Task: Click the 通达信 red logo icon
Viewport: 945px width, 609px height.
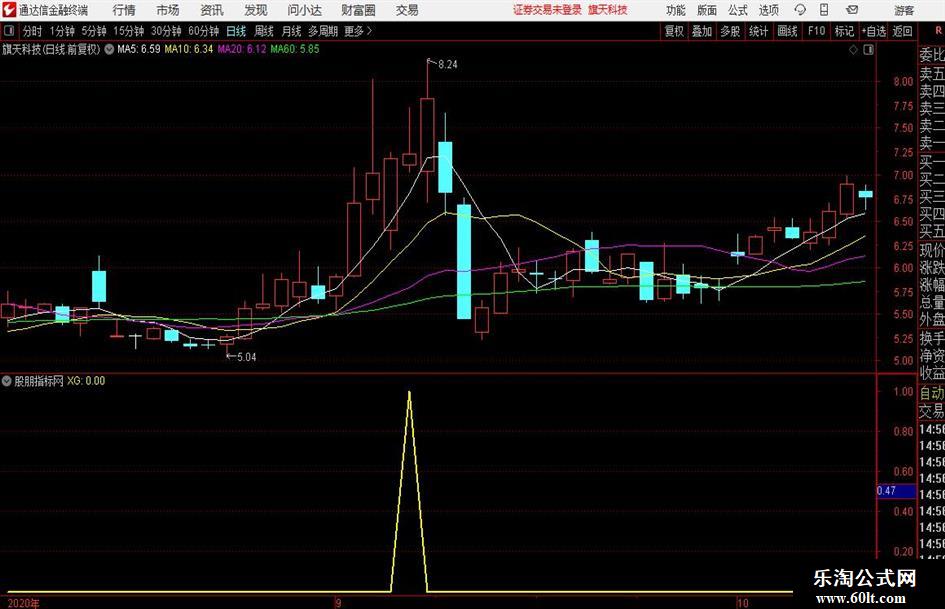Action: (9, 10)
